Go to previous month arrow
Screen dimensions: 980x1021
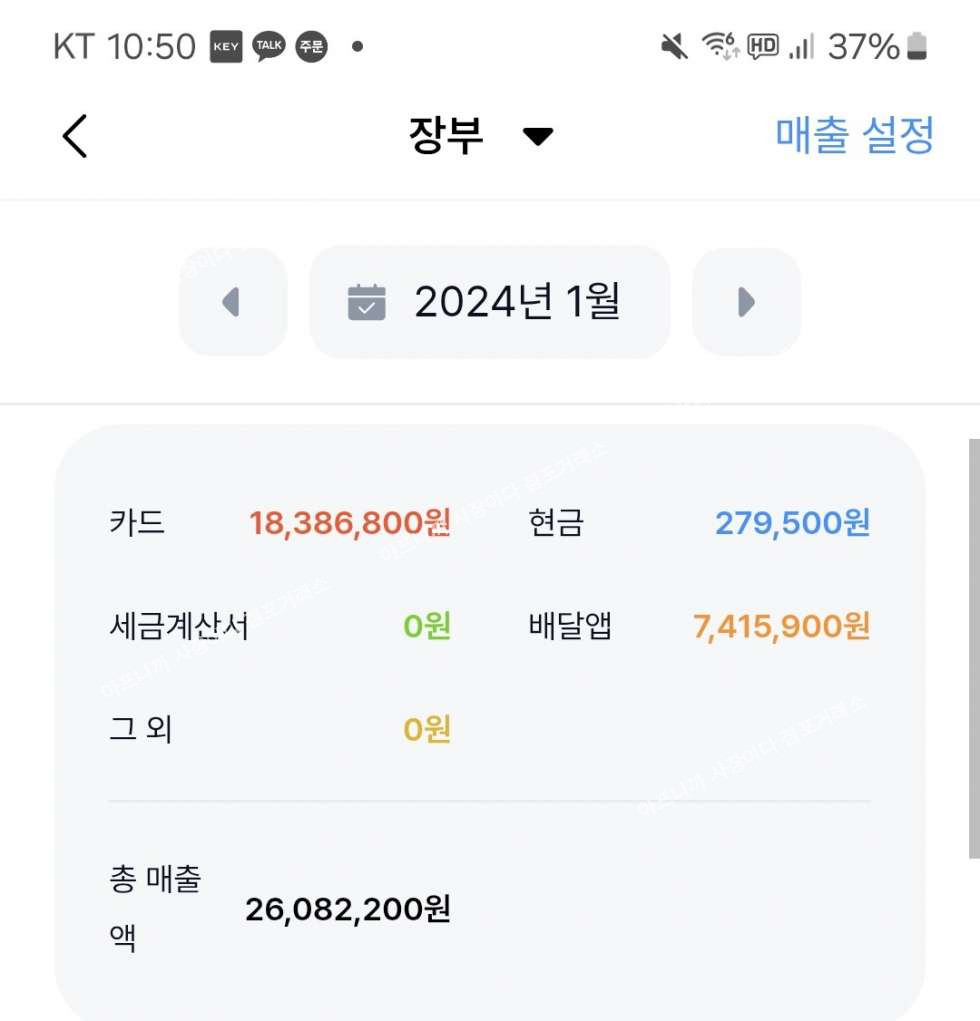[232, 301]
